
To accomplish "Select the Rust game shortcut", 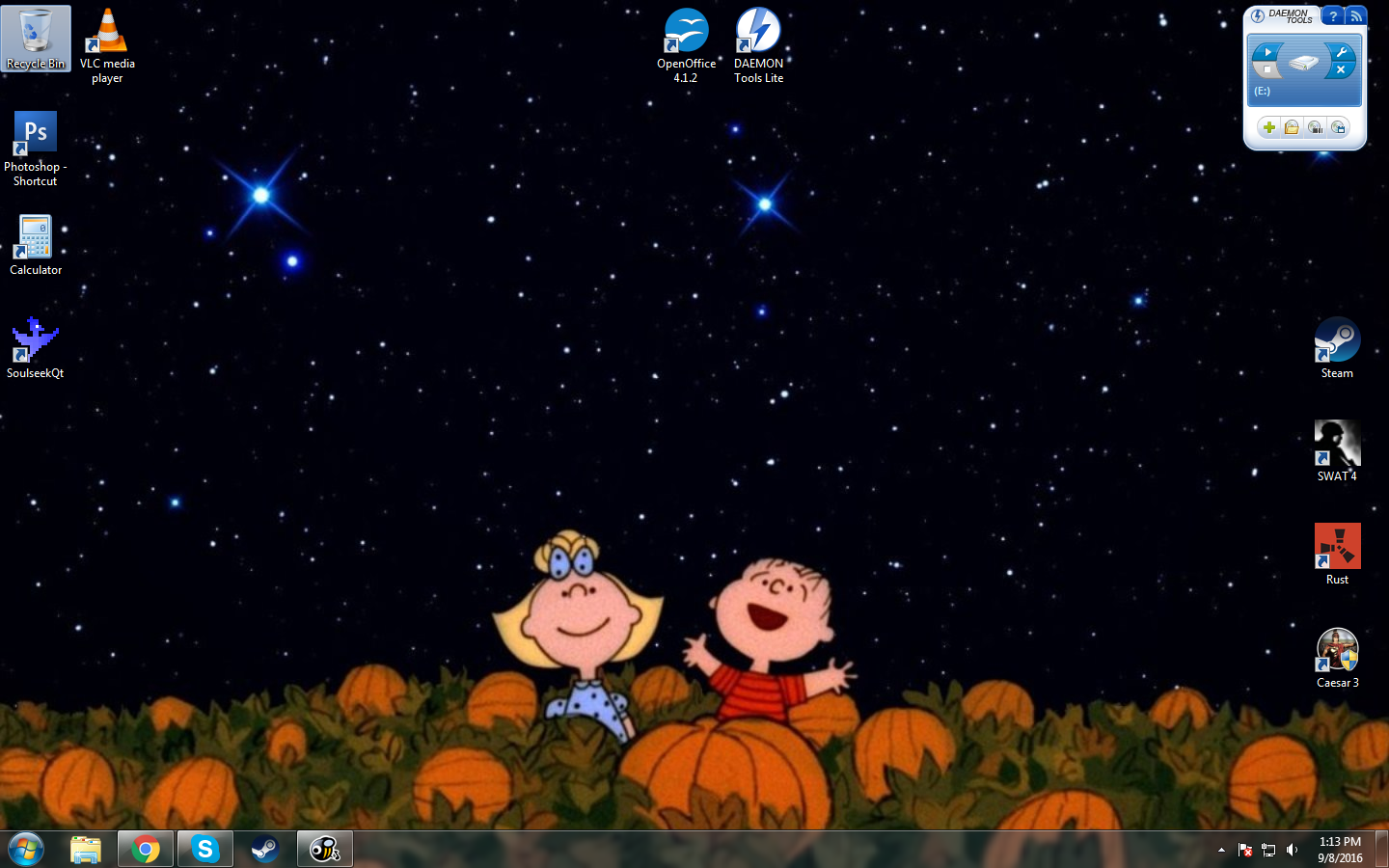I will point(1338,555).
